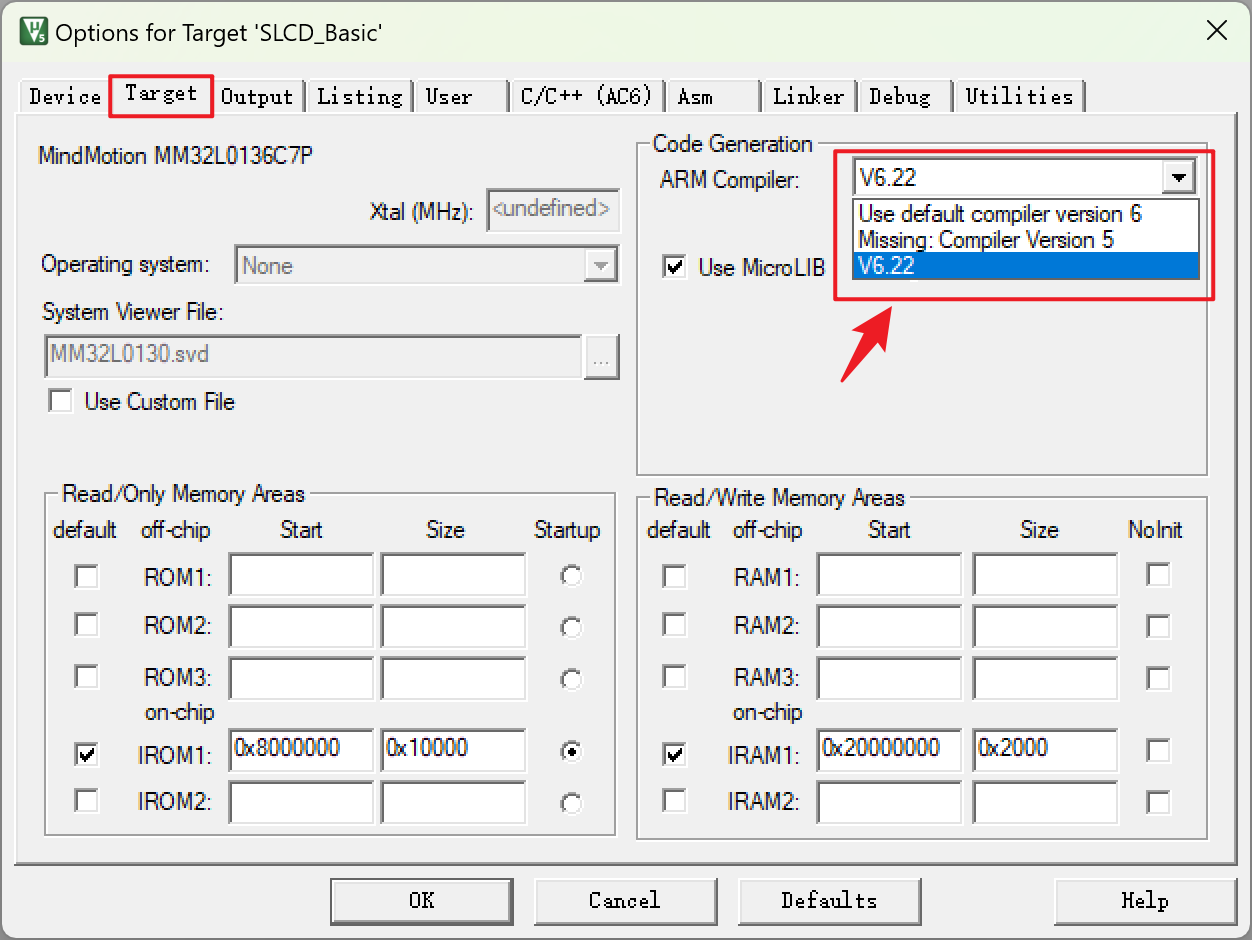Select the V6.22 compiler entry in list
The height and width of the screenshot is (940, 1252).
click(x=1000, y=266)
